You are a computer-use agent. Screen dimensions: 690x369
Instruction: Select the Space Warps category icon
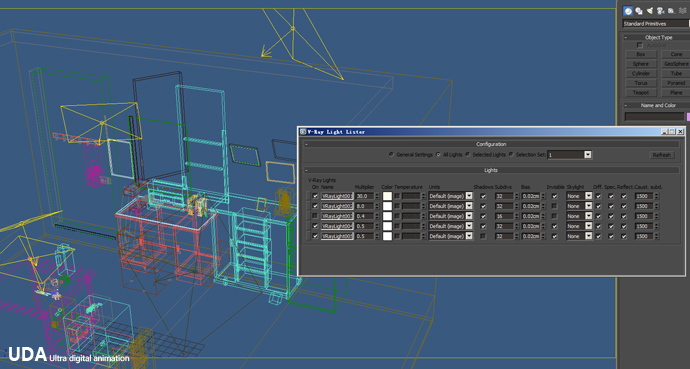pos(682,11)
